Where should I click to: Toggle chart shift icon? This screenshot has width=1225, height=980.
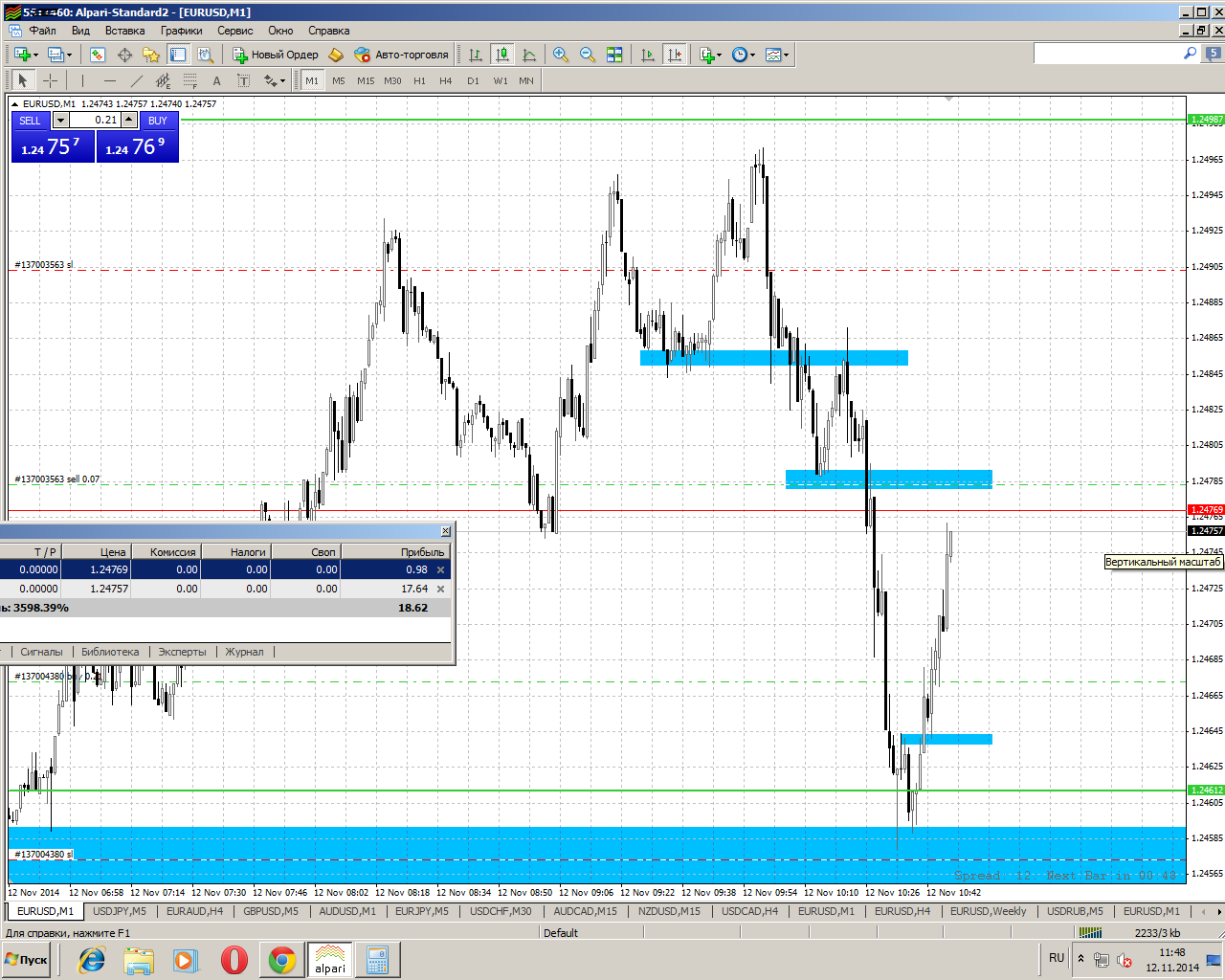tap(675, 55)
